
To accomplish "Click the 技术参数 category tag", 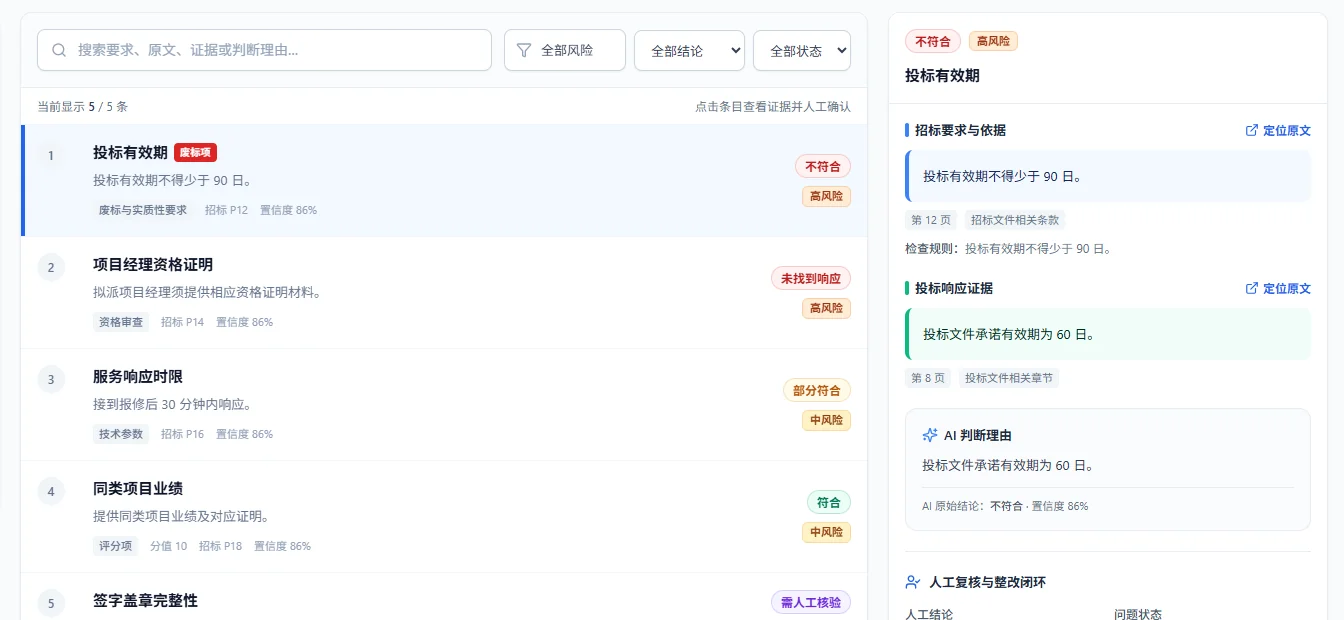I will tap(121, 434).
